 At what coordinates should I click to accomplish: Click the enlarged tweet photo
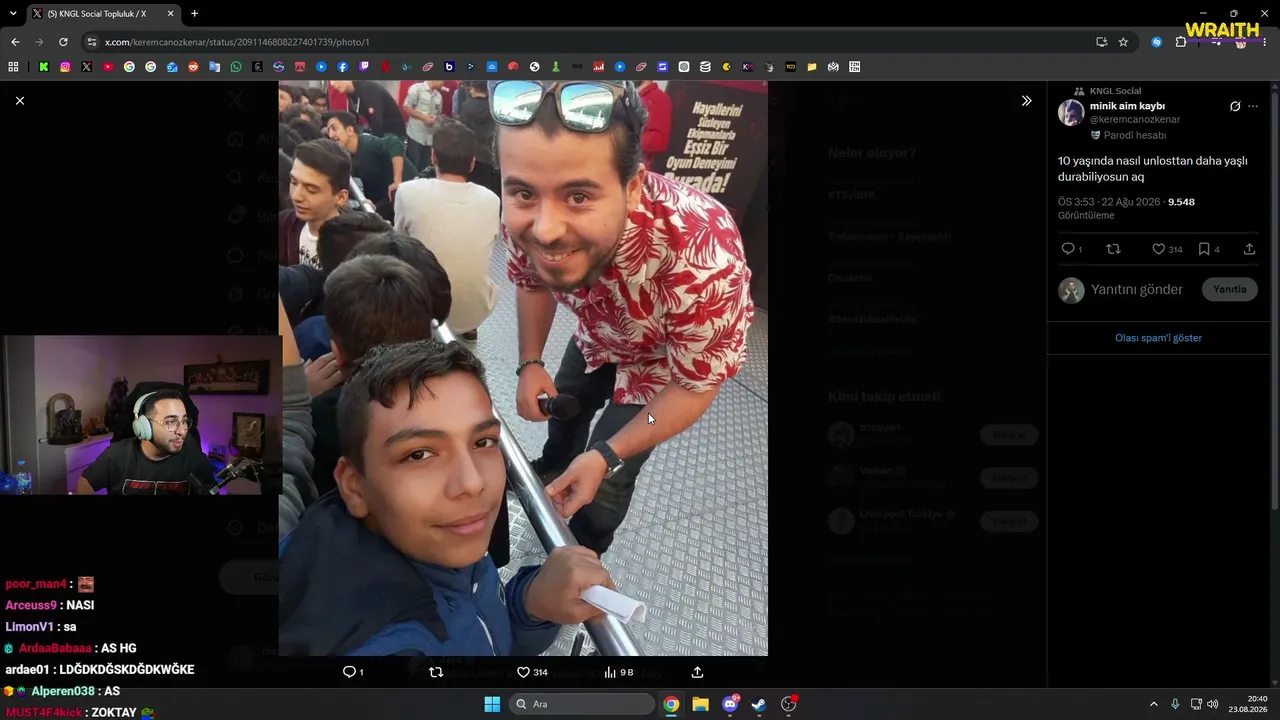[523, 368]
